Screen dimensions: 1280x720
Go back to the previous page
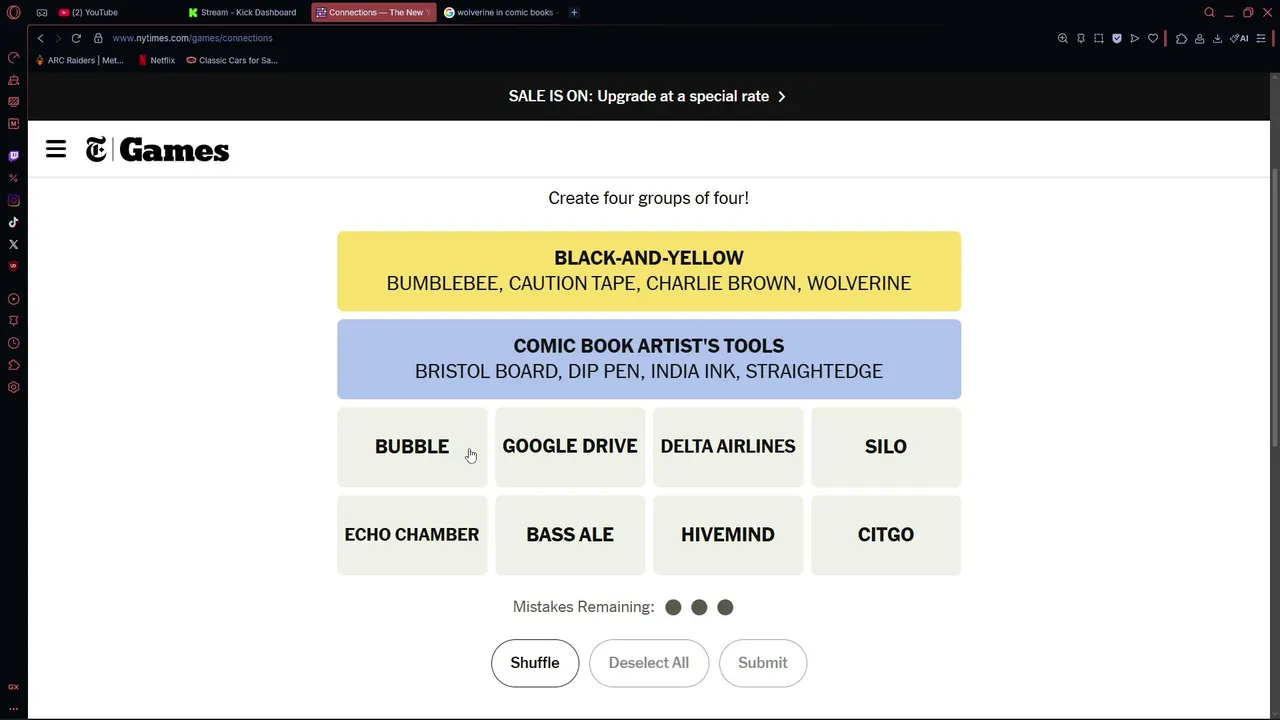(x=40, y=38)
